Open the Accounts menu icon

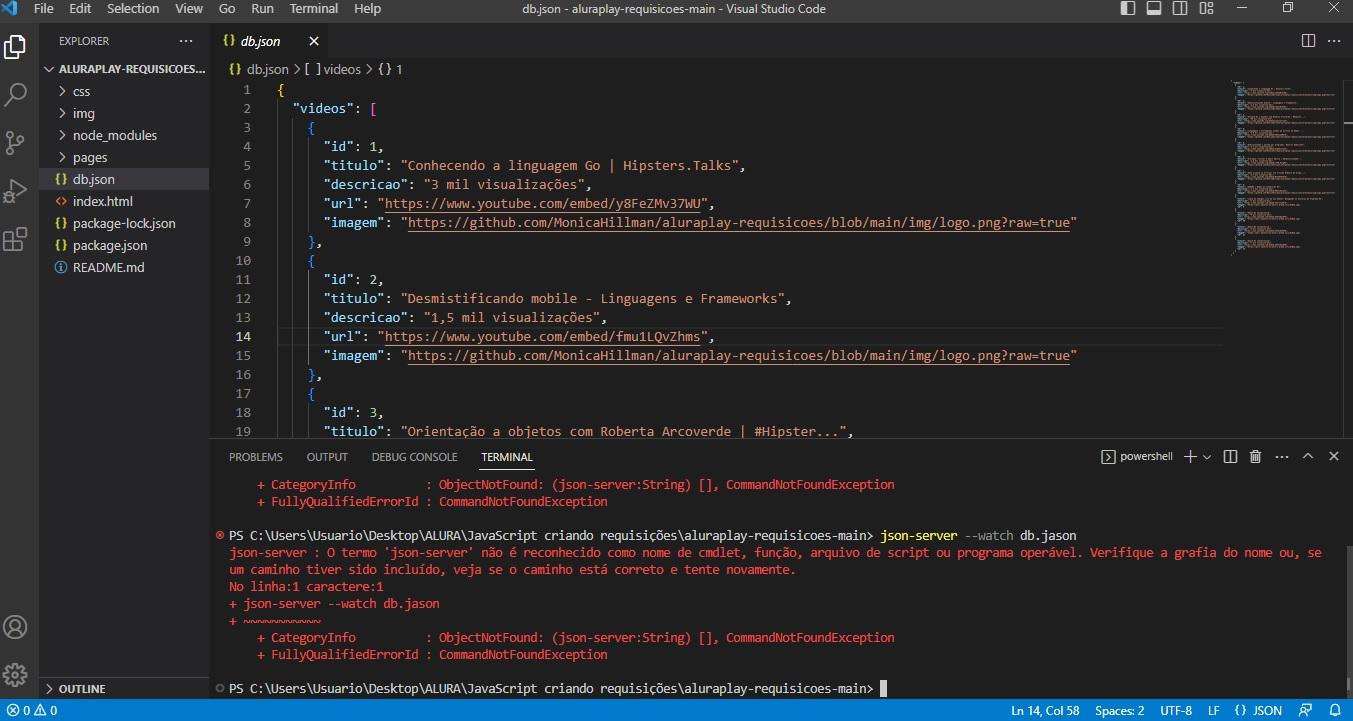pos(15,627)
